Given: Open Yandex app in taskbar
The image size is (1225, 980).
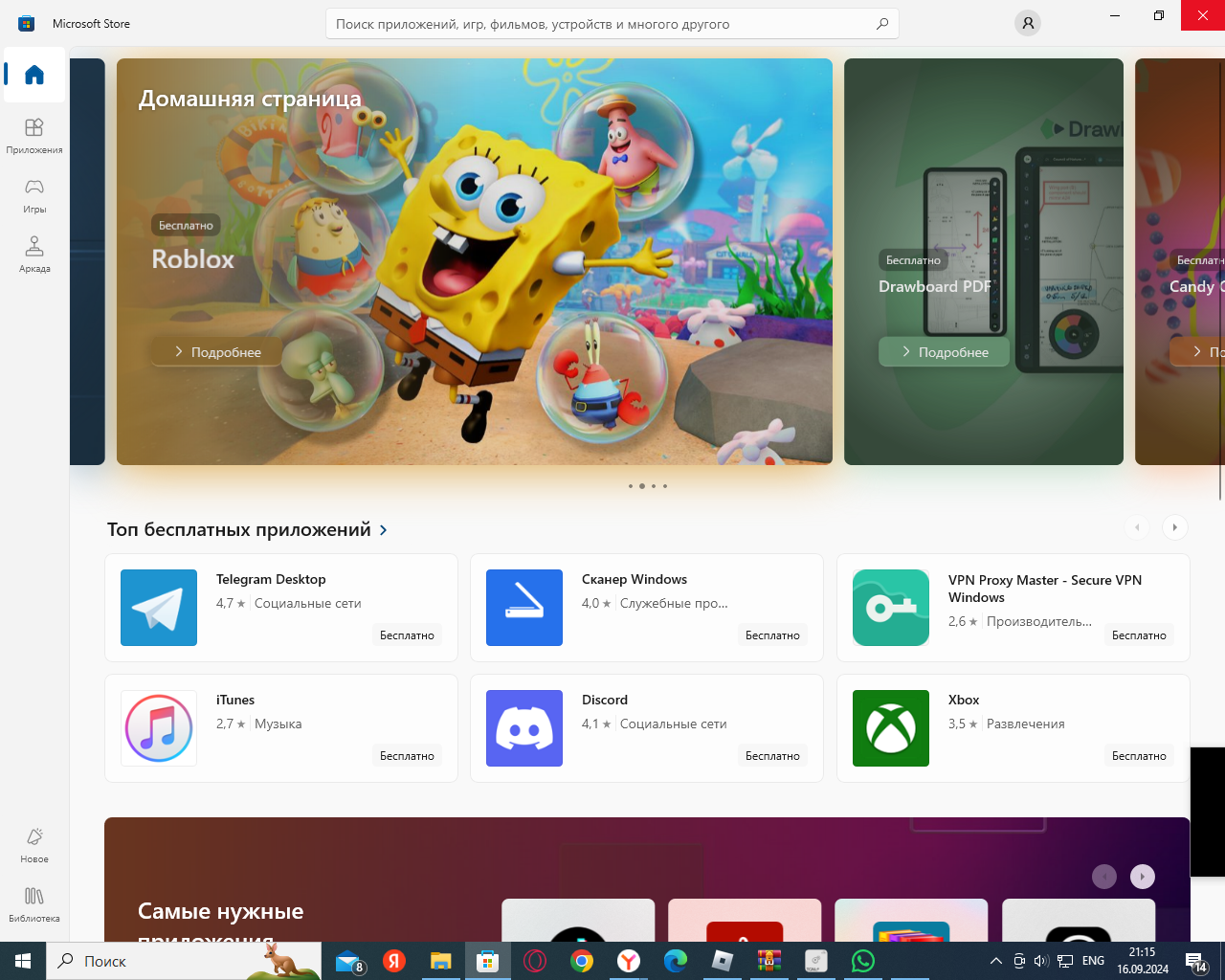Looking at the screenshot, I should 393,961.
